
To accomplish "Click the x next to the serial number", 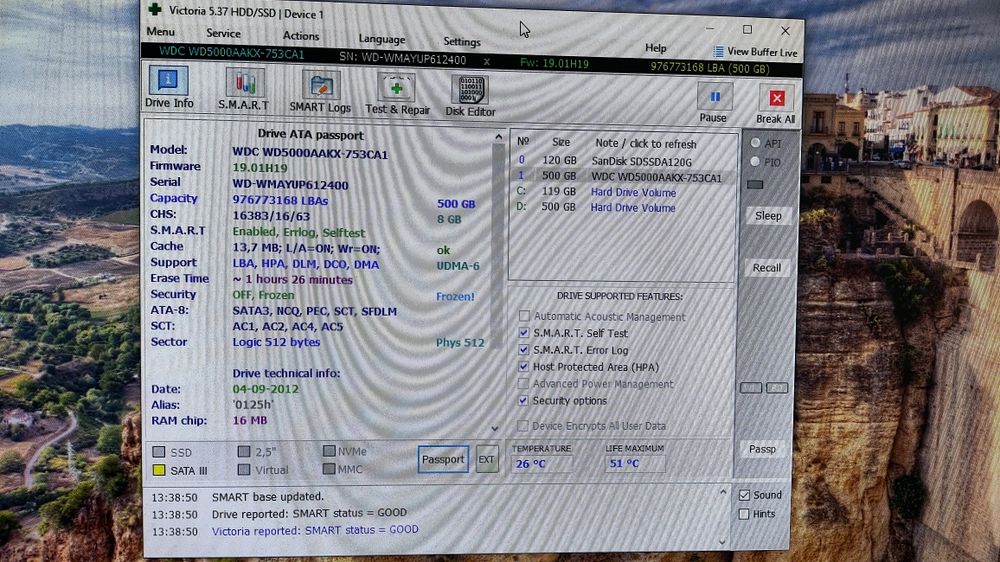I will pyautogui.click(x=487, y=61).
